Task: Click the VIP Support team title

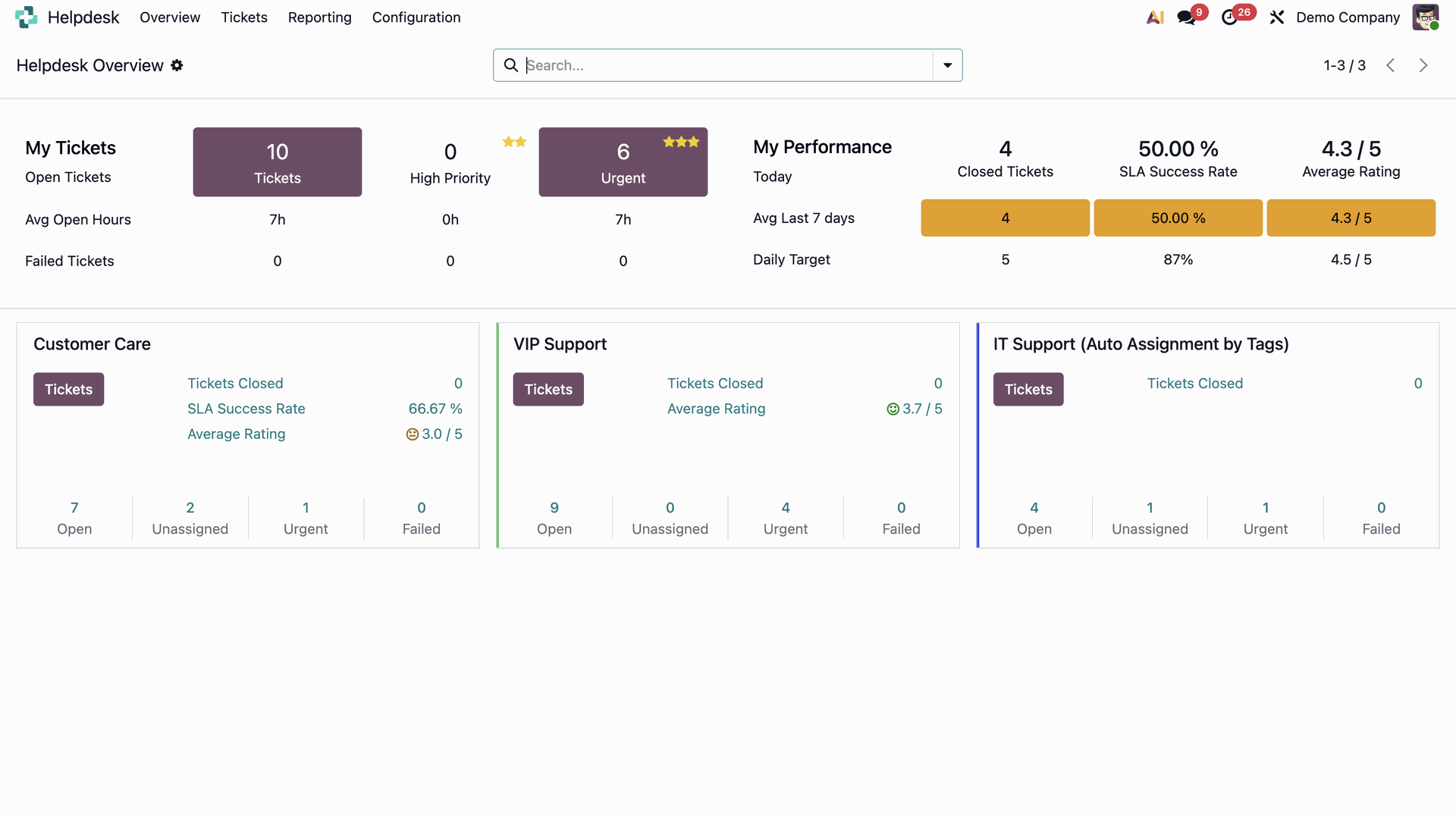Action: point(560,344)
